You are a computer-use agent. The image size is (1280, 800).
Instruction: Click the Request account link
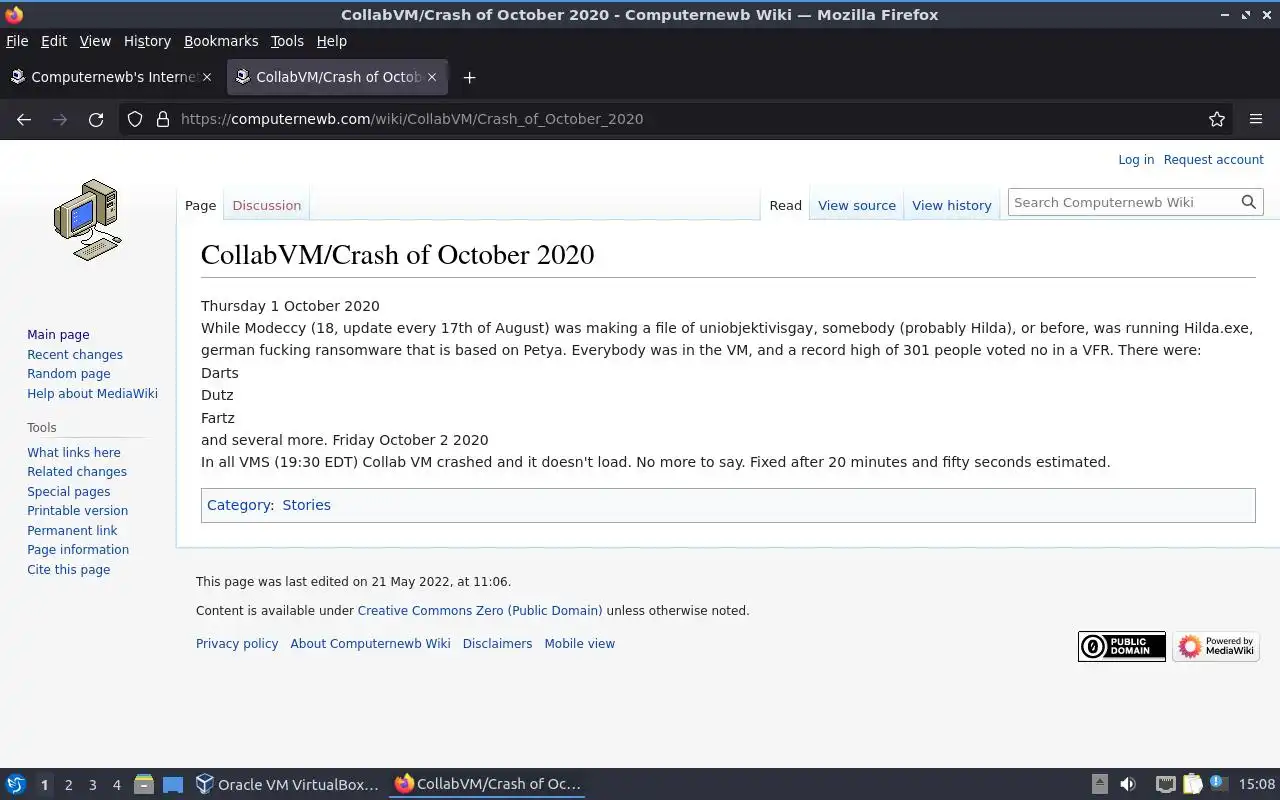[x=1213, y=160]
